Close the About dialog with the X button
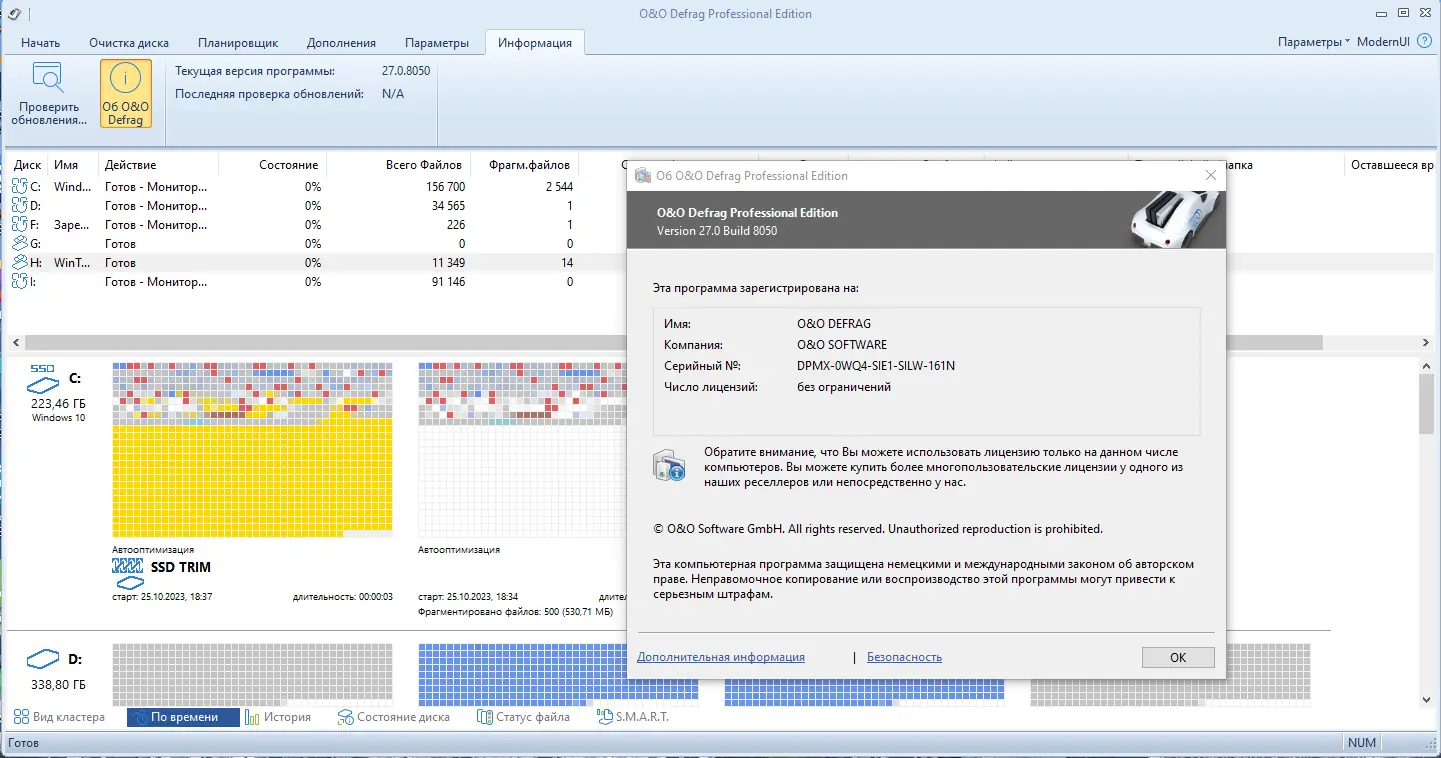The width and height of the screenshot is (1441, 758). (1211, 175)
